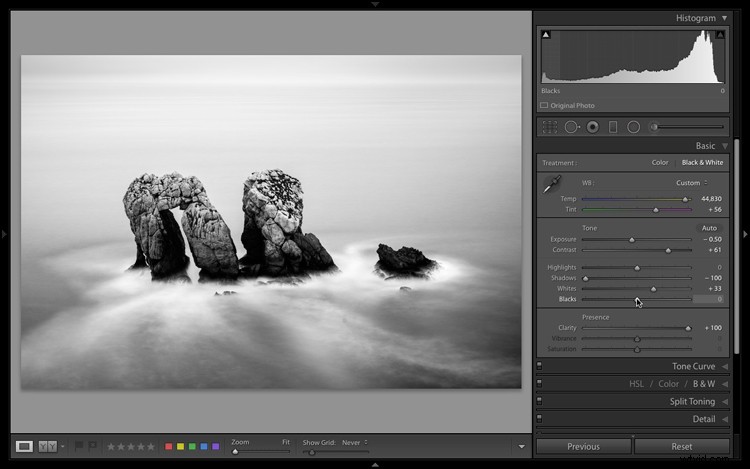Click the Highlights slider
The height and width of the screenshot is (469, 750).
tap(637, 268)
